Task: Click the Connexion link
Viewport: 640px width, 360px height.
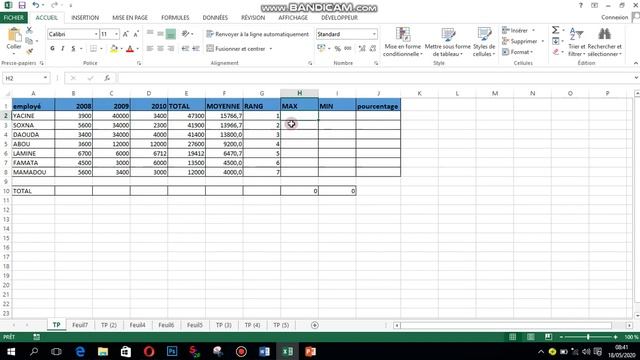Action: (x=614, y=17)
